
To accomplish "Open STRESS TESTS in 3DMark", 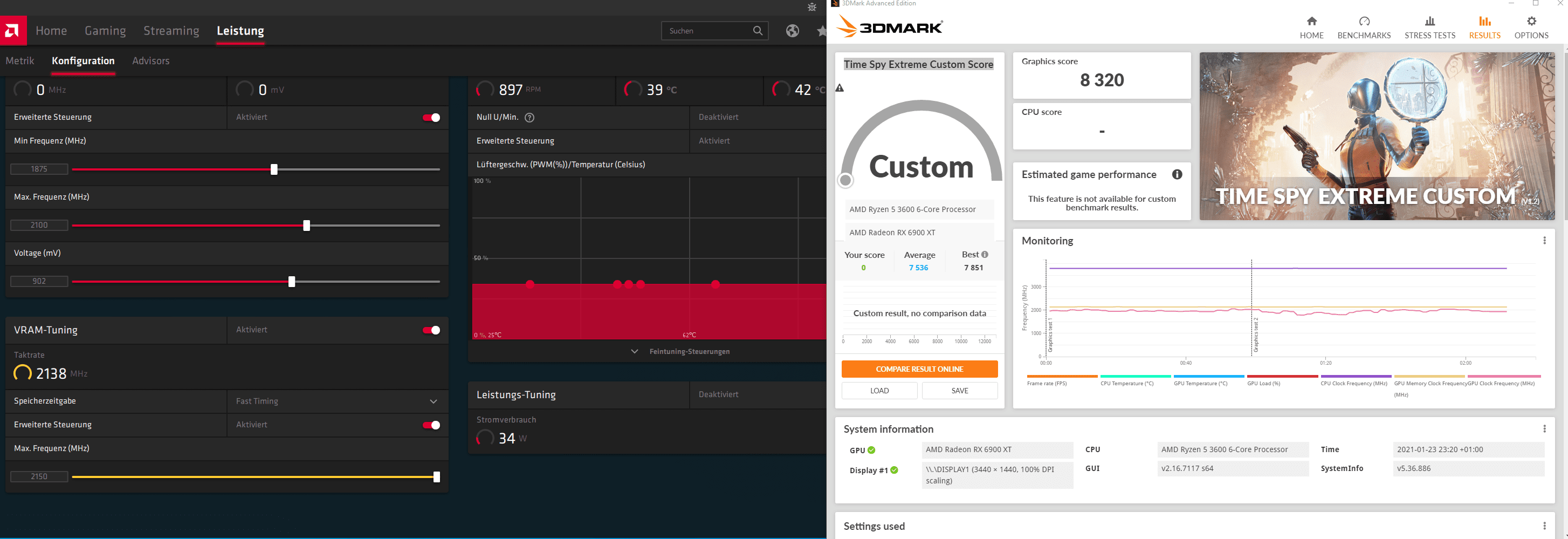I will point(1429,28).
